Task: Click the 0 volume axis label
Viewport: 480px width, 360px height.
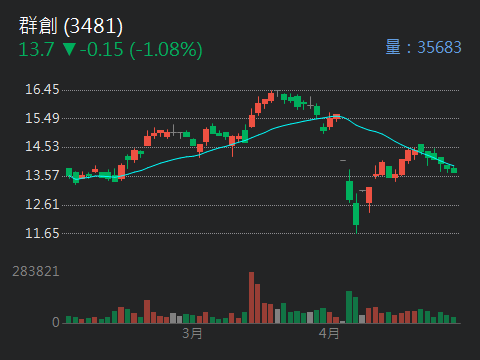Action: click(56, 322)
